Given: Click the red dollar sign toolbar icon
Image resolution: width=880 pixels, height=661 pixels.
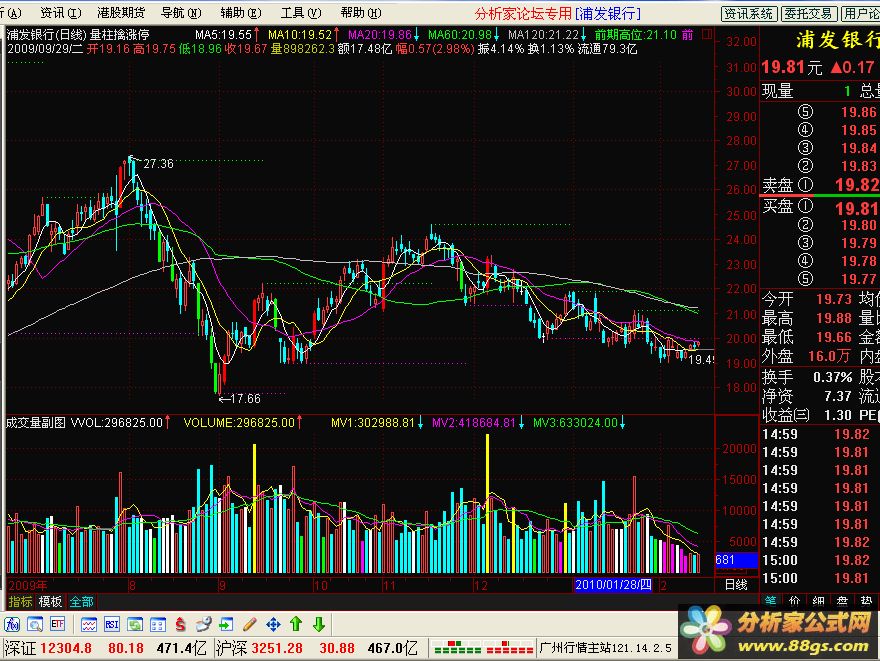Looking at the screenshot, I should (x=180, y=624).
